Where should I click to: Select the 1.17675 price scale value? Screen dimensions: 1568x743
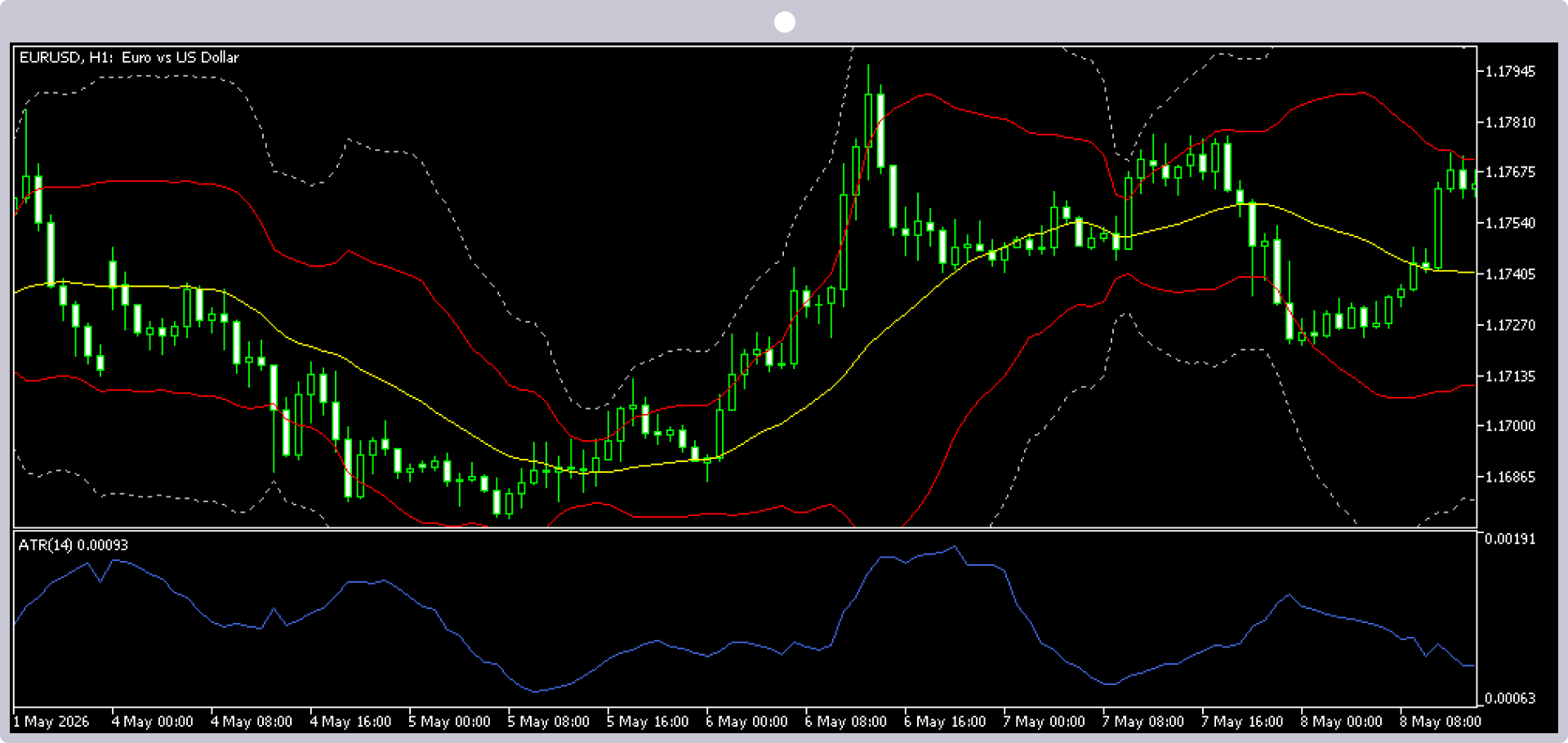click(1510, 172)
